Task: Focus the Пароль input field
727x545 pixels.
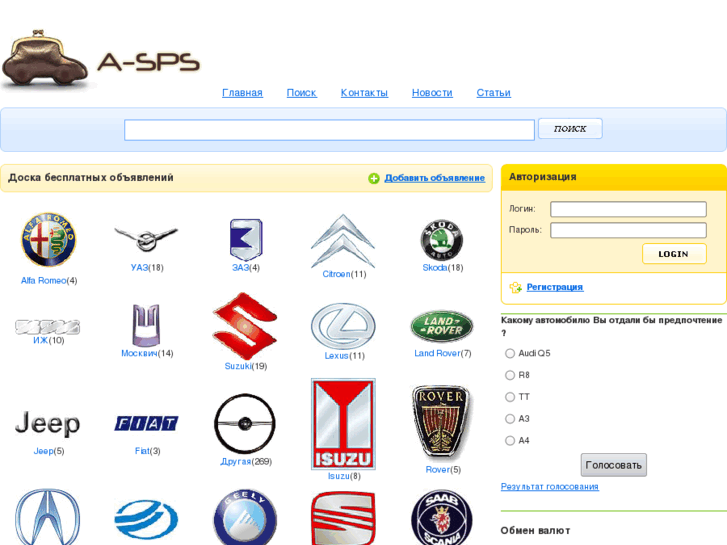Action: point(628,230)
